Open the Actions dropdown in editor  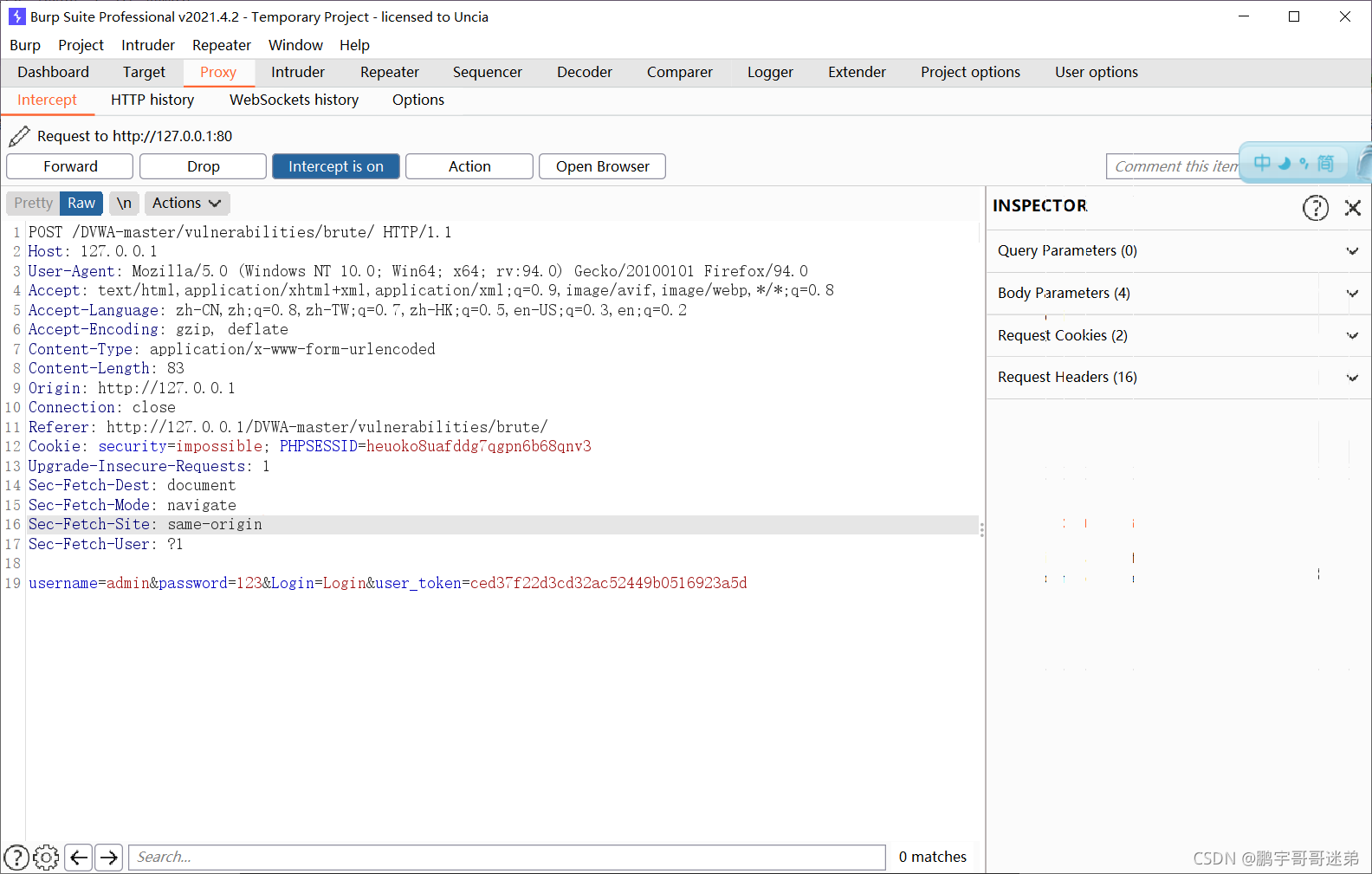pyautogui.click(x=187, y=203)
